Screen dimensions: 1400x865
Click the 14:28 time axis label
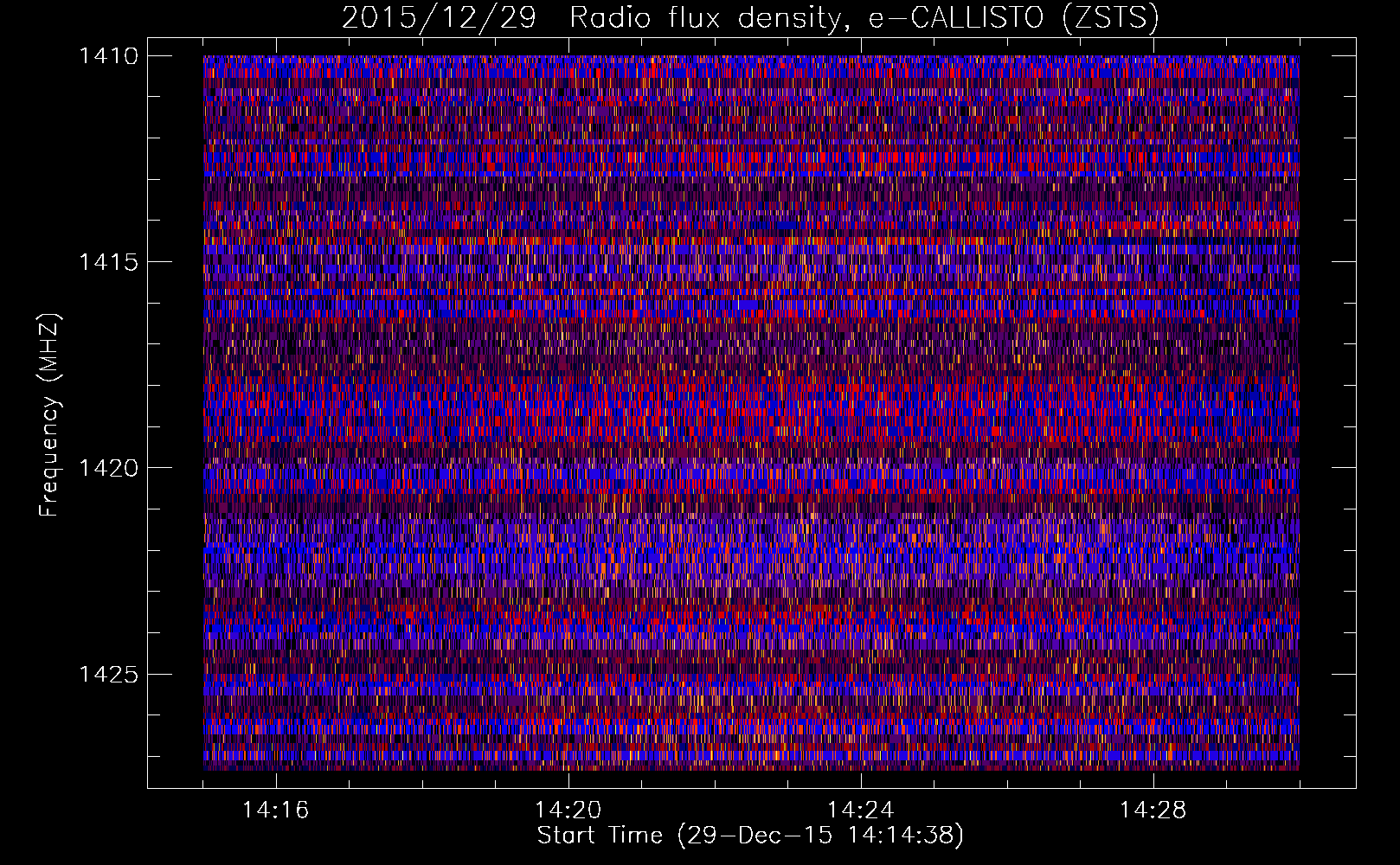tap(1153, 811)
